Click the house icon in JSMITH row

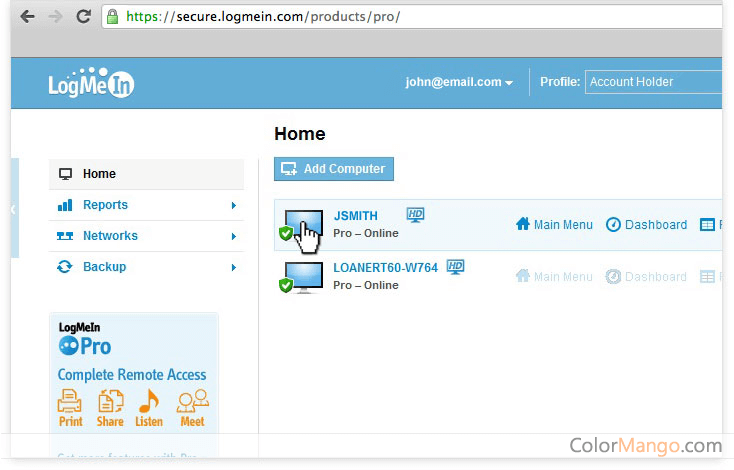point(523,224)
